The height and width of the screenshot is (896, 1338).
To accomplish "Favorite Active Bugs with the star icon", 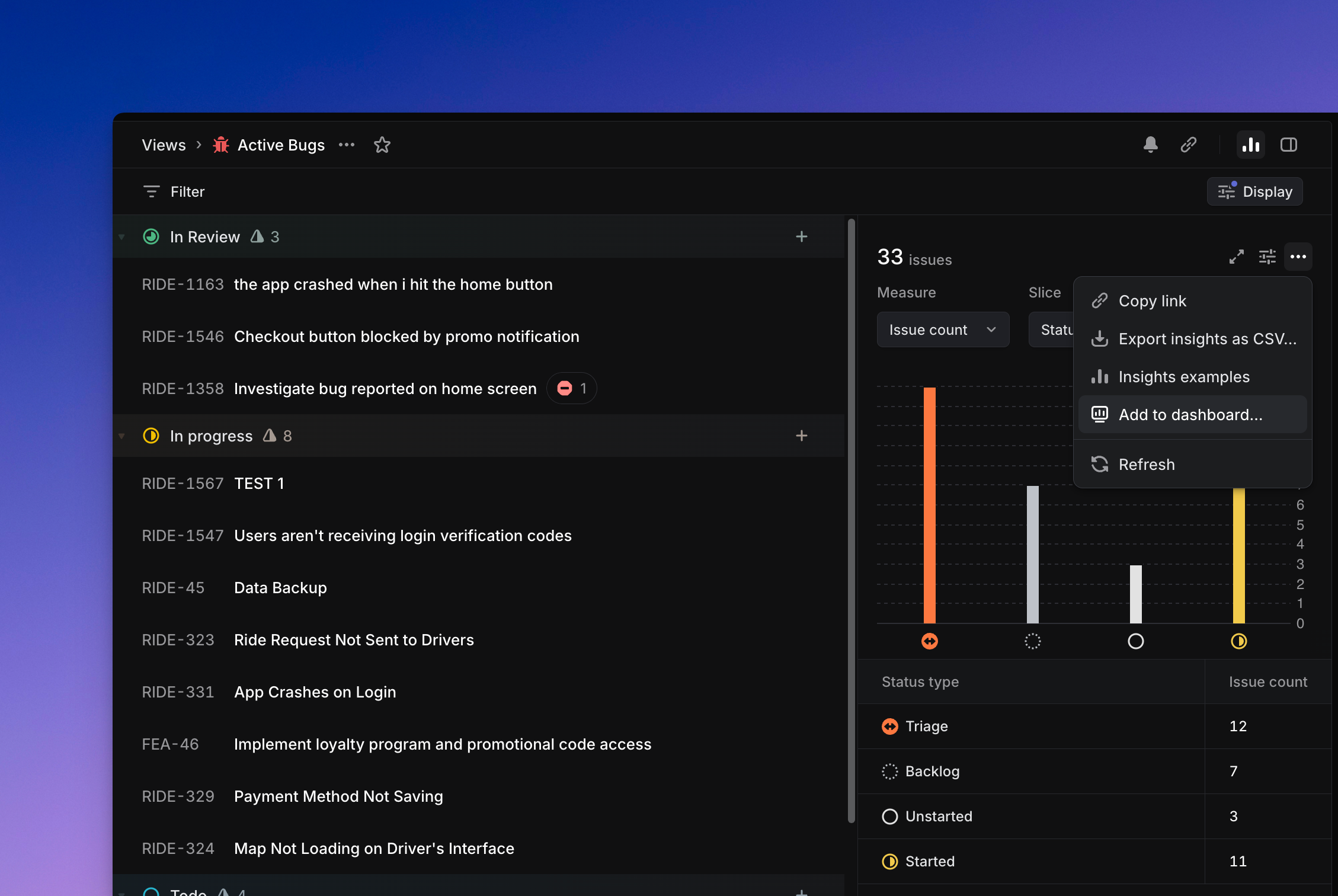I will 382,145.
